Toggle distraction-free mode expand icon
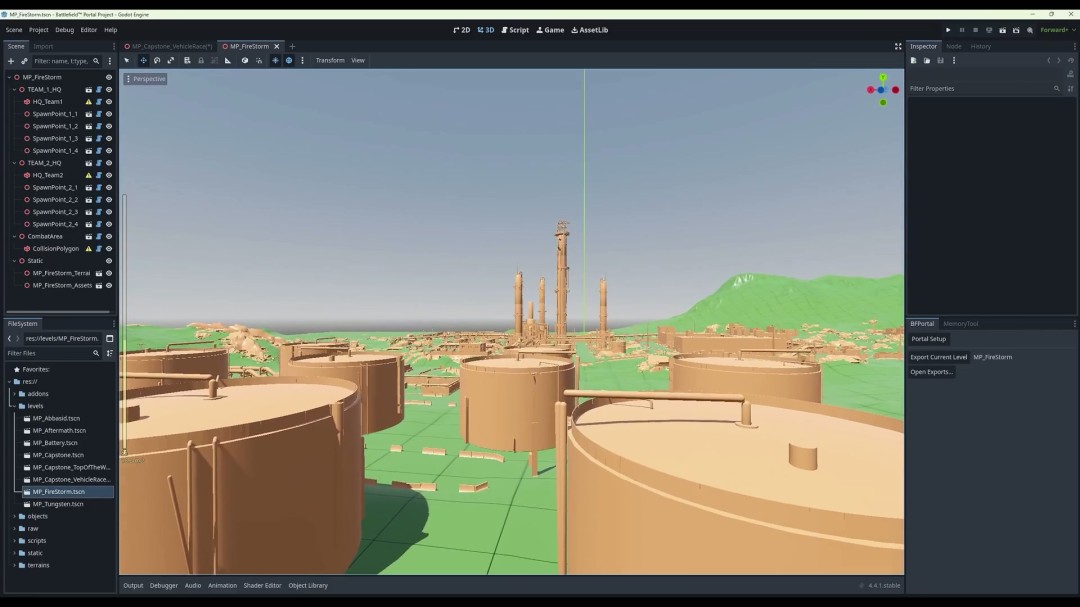Viewport: 1080px width, 607px height. tap(898, 46)
